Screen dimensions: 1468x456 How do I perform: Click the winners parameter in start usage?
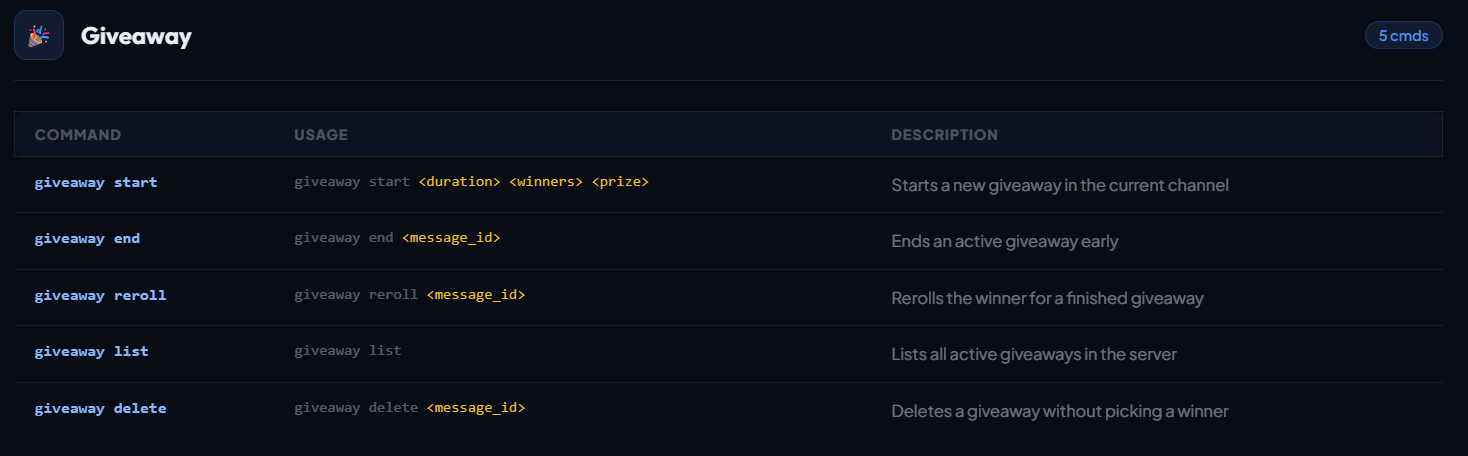coord(546,182)
